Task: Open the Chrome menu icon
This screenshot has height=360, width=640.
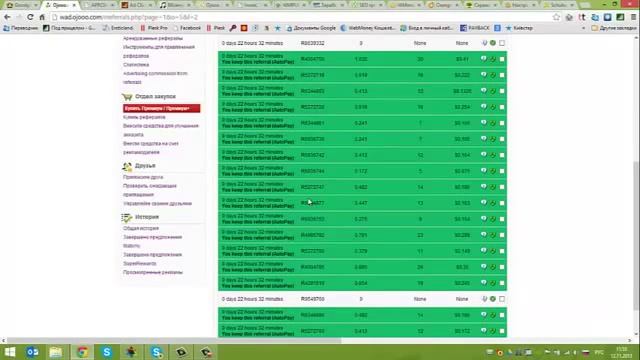Action: coord(633,17)
